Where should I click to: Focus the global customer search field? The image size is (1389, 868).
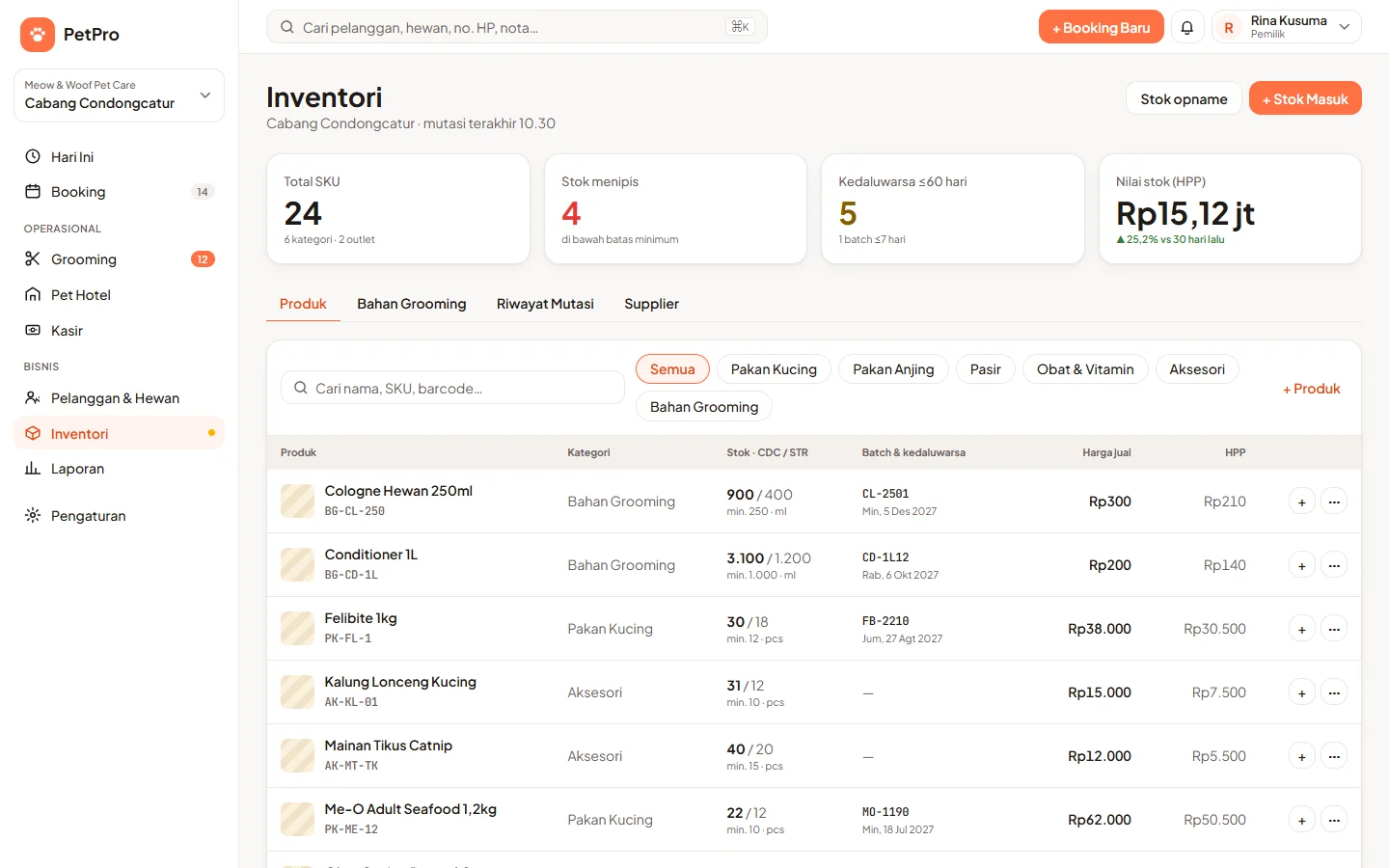pyautogui.click(x=517, y=27)
